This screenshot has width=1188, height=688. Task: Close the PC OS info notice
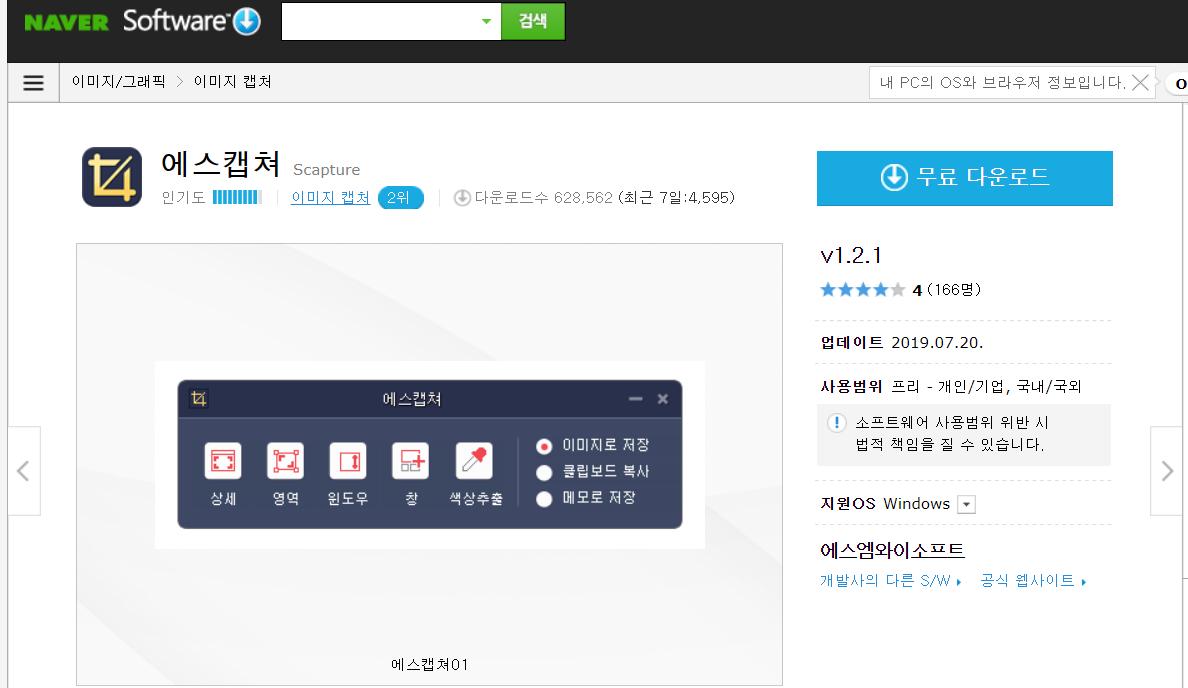click(x=1140, y=83)
